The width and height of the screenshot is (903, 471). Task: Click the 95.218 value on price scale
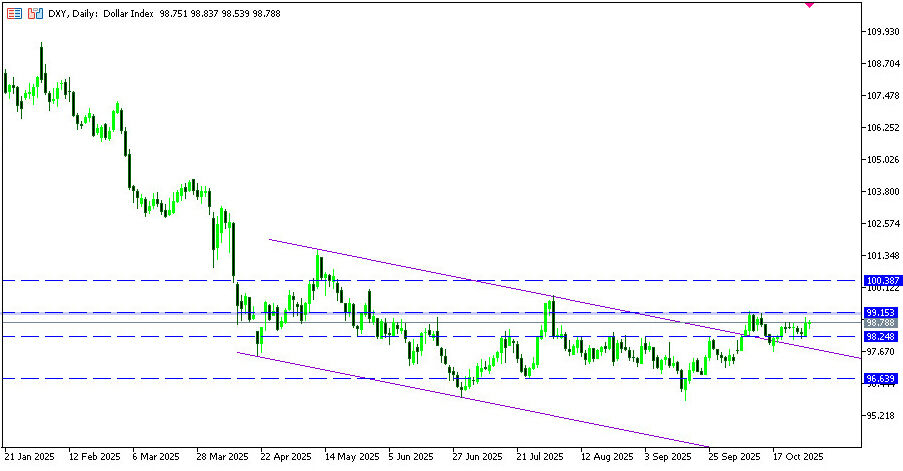pos(879,415)
